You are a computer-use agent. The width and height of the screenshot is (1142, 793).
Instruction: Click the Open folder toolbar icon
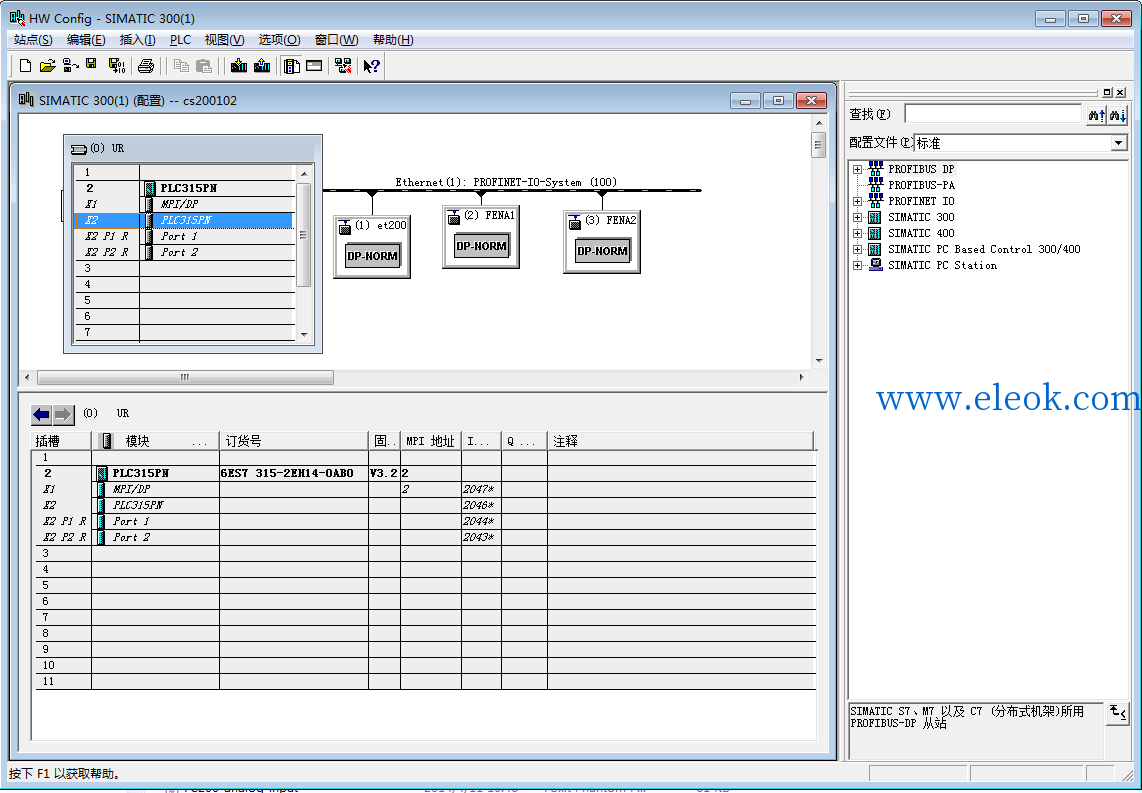click(47, 66)
